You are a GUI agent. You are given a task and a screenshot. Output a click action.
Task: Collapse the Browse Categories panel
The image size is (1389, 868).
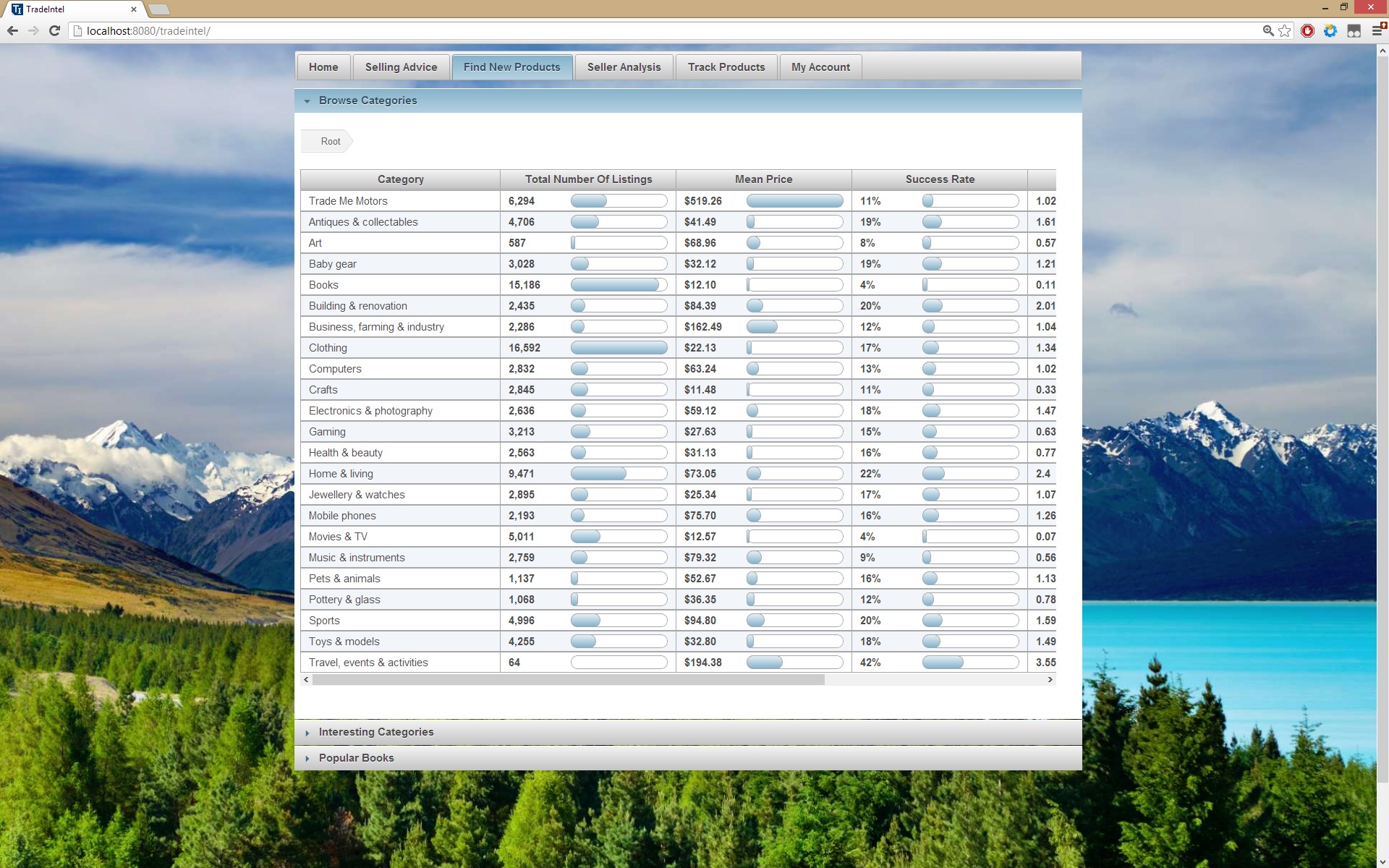(x=368, y=101)
